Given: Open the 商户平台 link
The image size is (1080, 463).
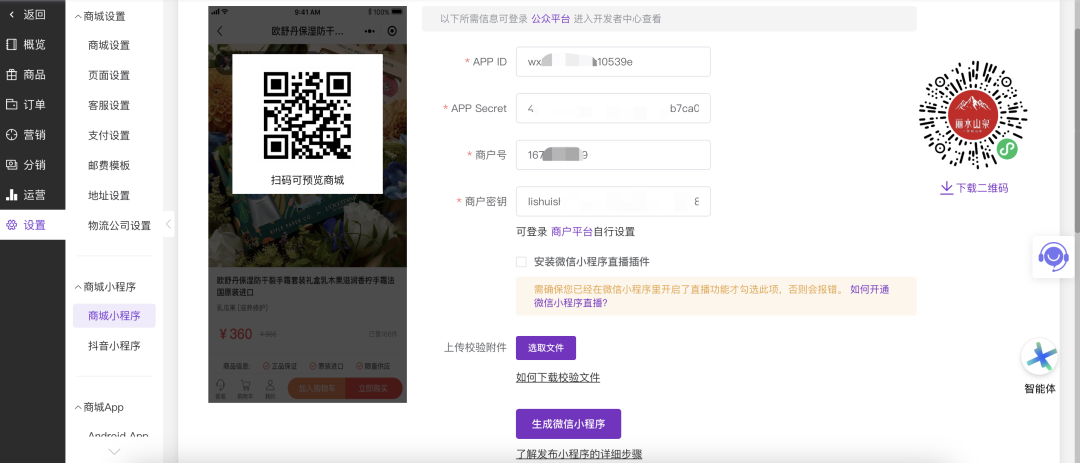Looking at the screenshot, I should 572,232.
